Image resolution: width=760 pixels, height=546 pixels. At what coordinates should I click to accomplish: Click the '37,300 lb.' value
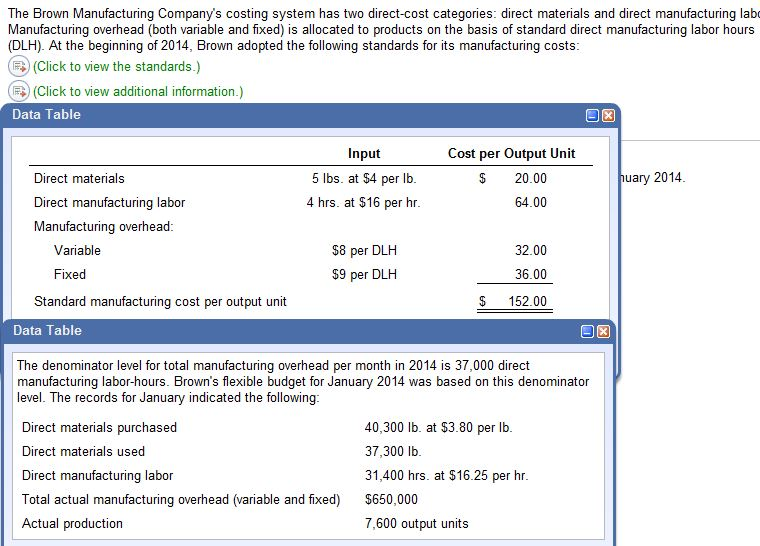[393, 451]
